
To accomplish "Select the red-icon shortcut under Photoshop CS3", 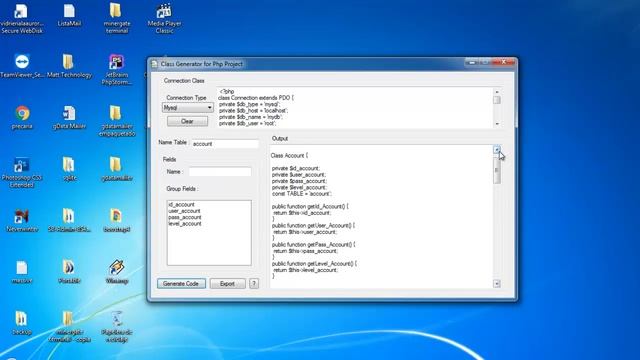I will tap(22, 220).
